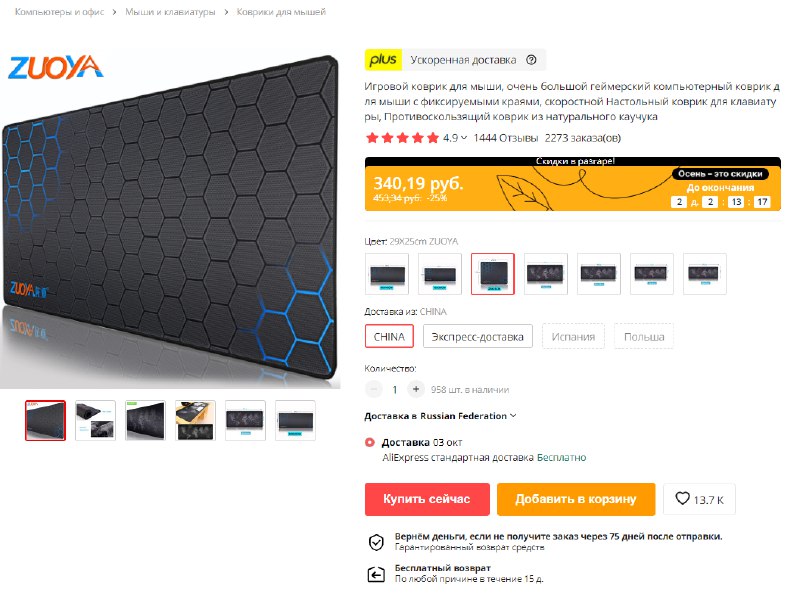Open Мыши и клавиатуры breadcrumb category
This screenshot has height=613, width=800.
tap(170, 12)
